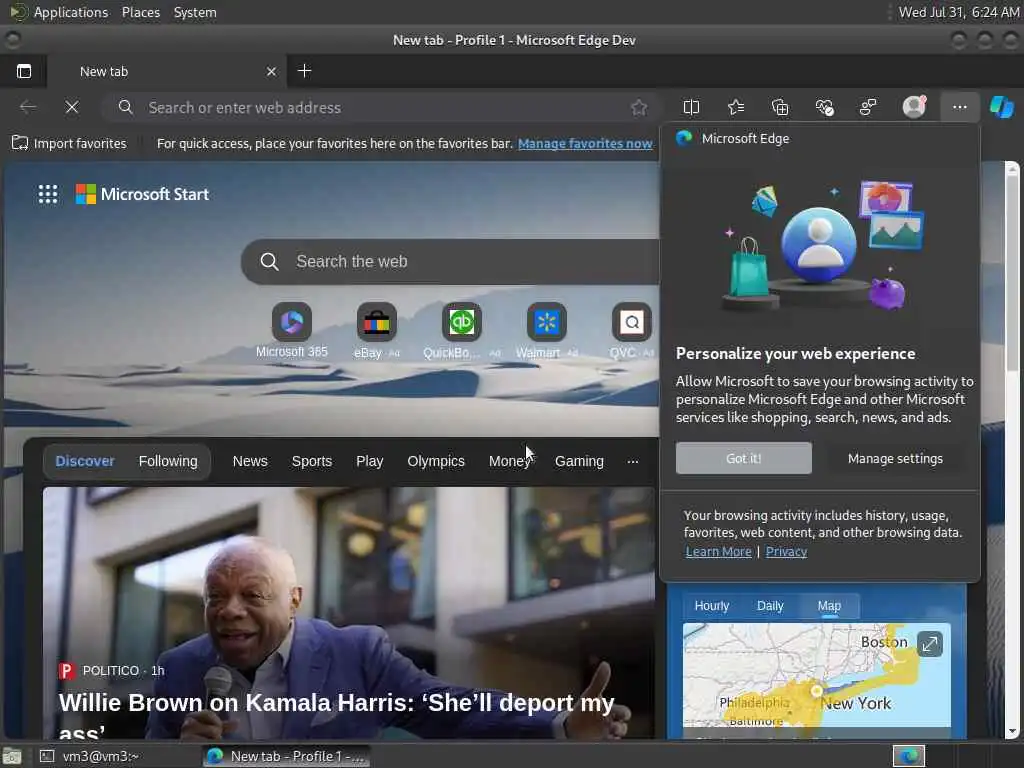The height and width of the screenshot is (768, 1024).
Task: Add this page to favorites star
Action: click(x=639, y=107)
